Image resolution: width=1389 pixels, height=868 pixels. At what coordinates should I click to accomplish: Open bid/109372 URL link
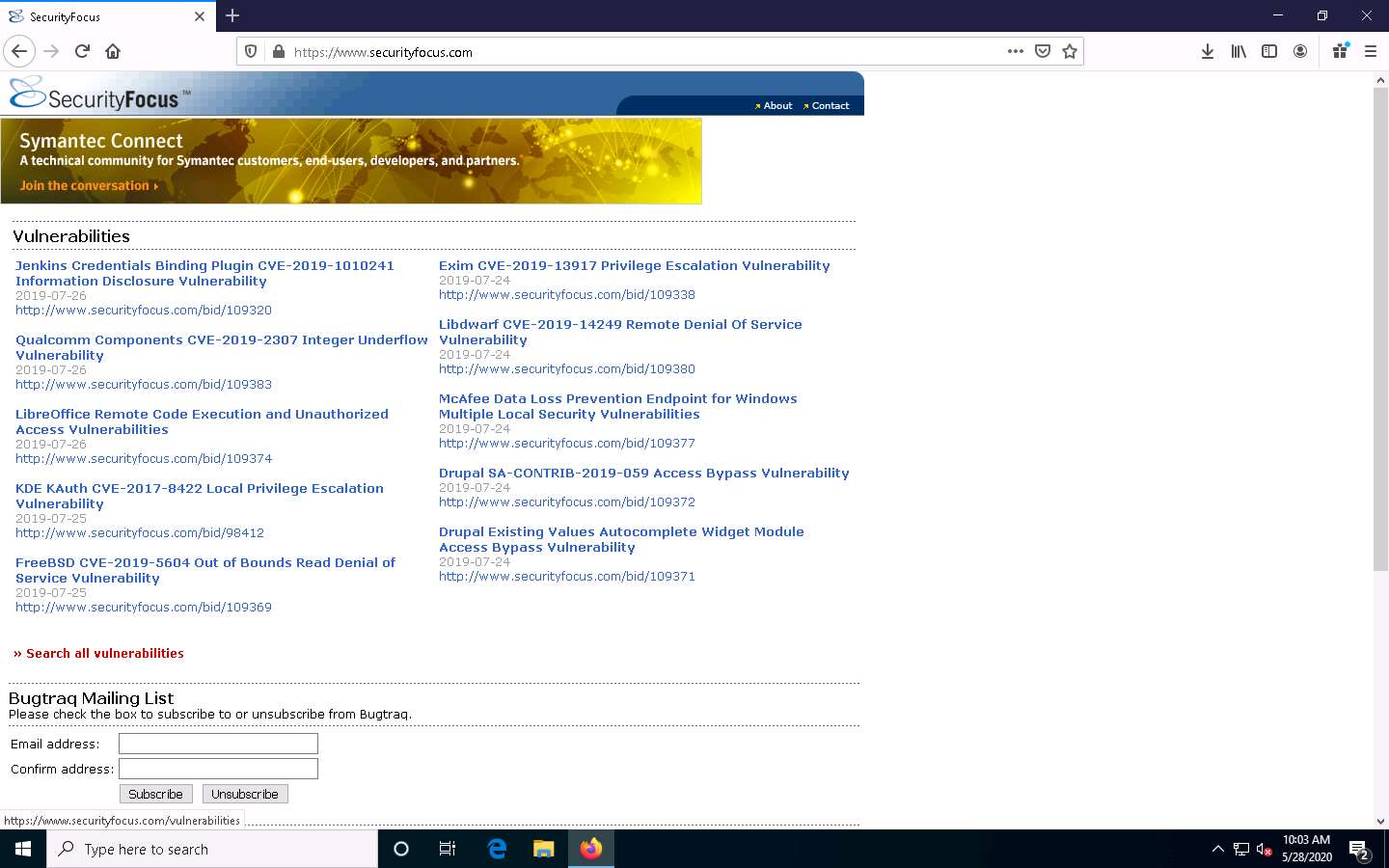(567, 502)
